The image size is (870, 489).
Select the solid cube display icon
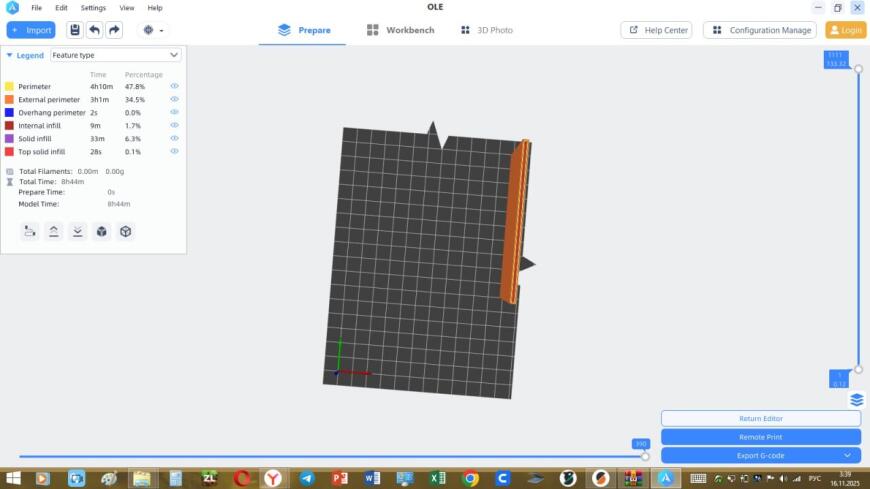click(x=102, y=231)
